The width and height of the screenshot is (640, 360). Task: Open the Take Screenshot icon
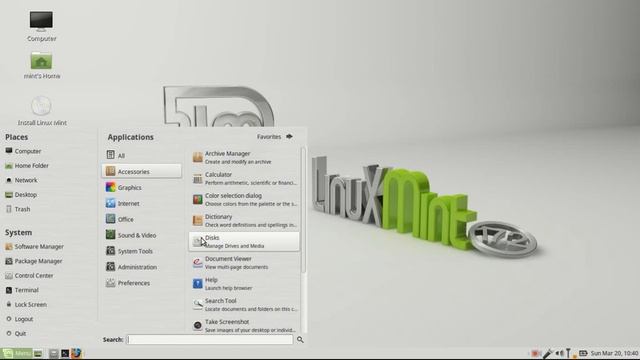tap(198, 325)
